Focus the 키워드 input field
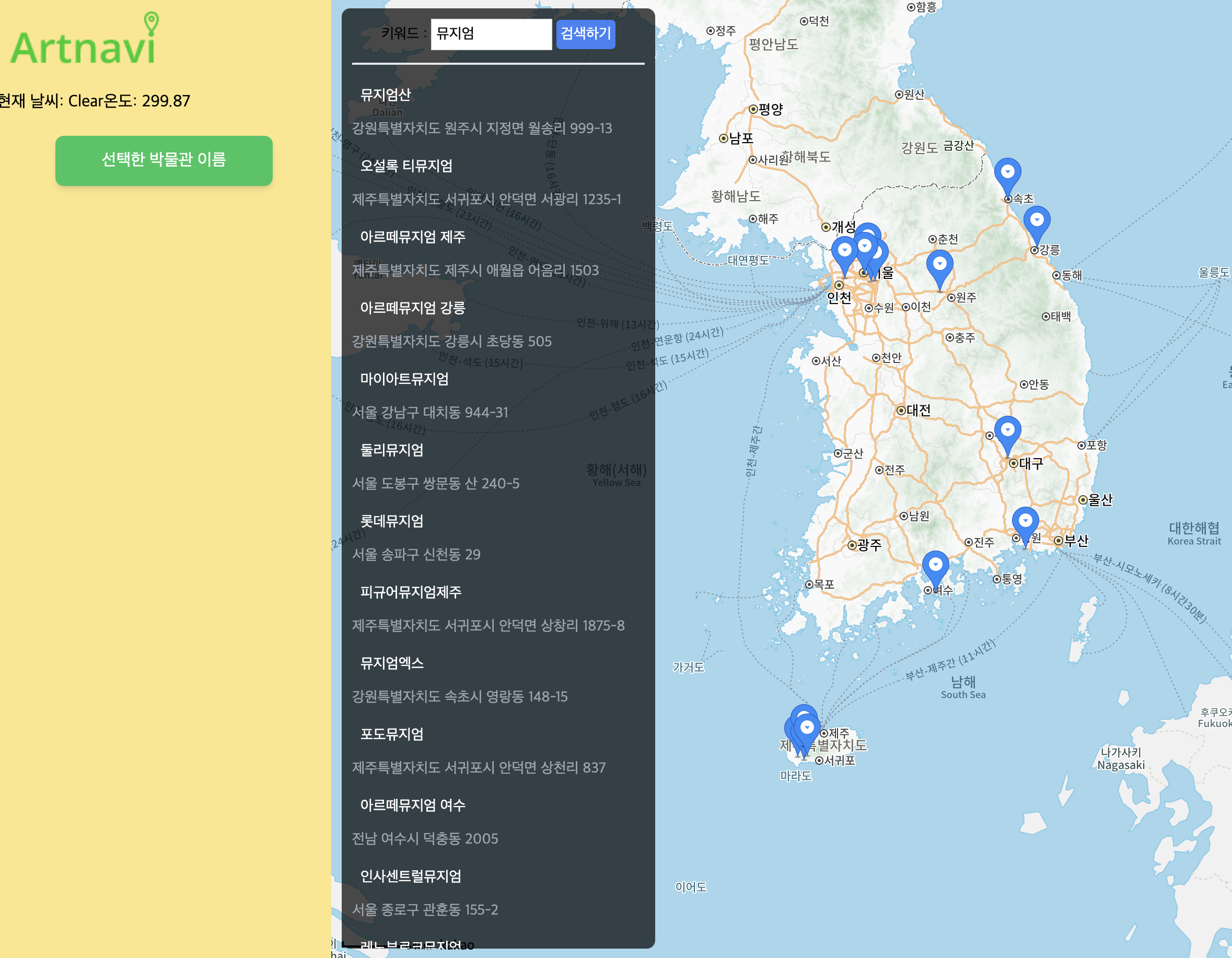1232x958 pixels. click(491, 34)
